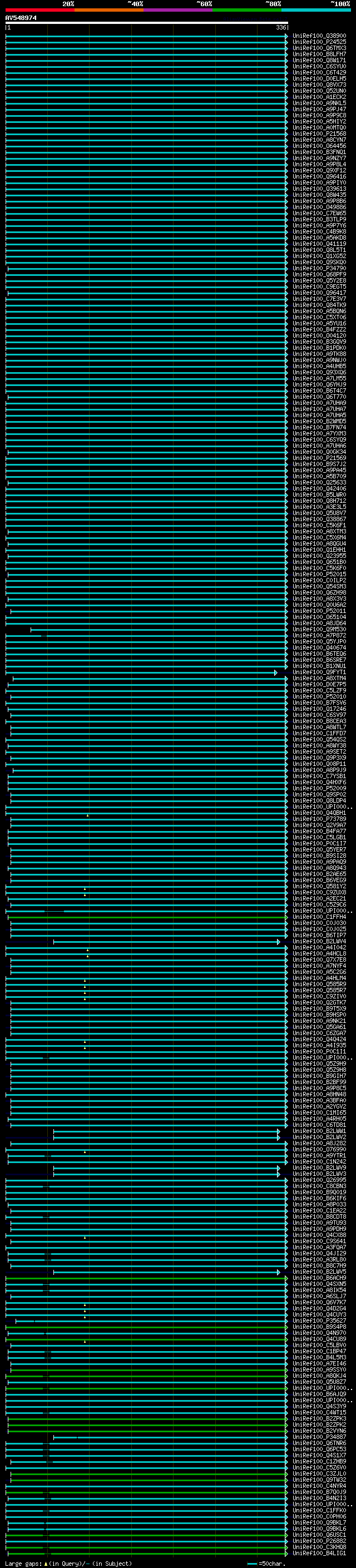The image size is (356, 1568).
Task: Select the UniRef100_Q5YER7 label
Action: [x=319, y=850]
